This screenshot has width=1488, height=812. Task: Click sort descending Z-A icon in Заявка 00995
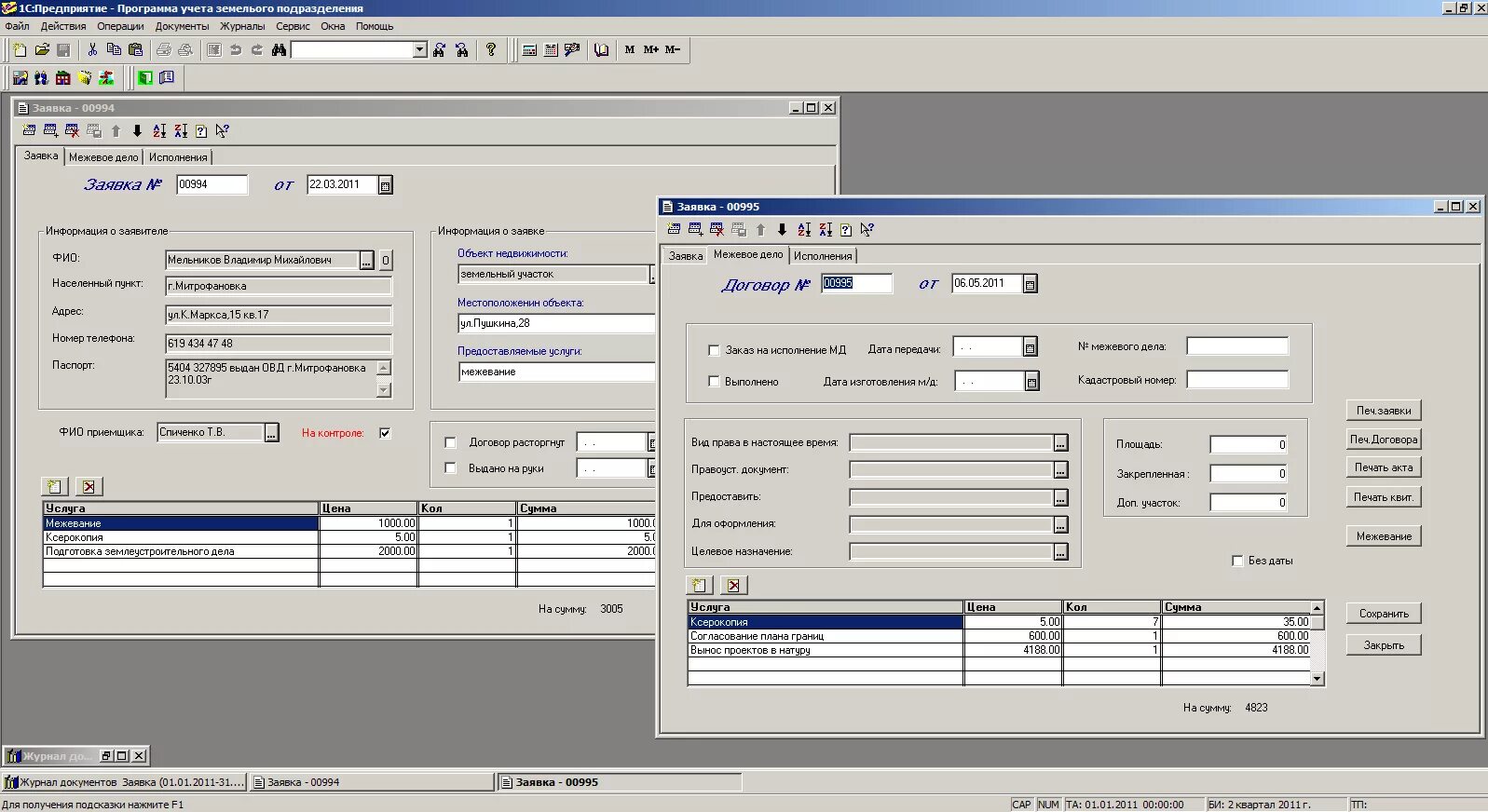[826, 230]
